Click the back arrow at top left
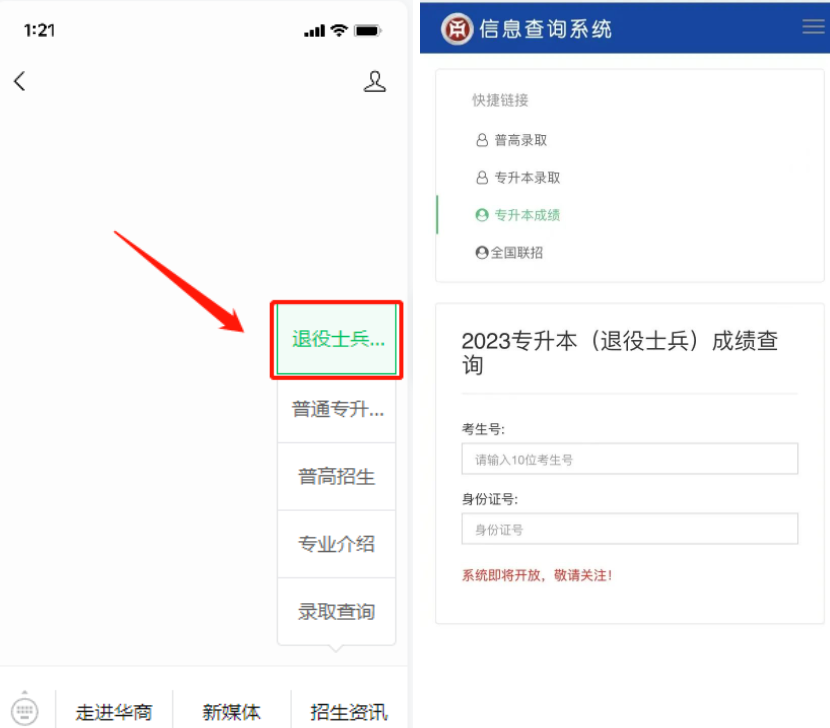Image resolution: width=830 pixels, height=728 pixels. pos(20,81)
